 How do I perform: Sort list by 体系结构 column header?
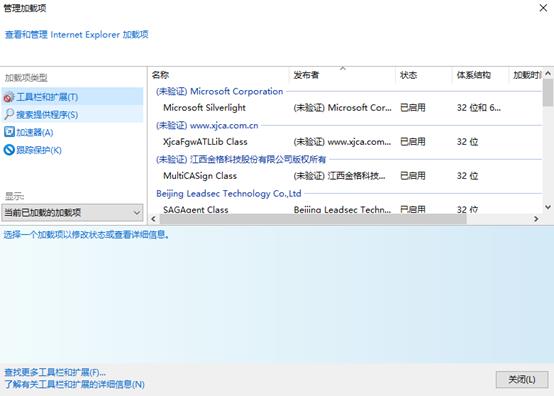click(480, 75)
